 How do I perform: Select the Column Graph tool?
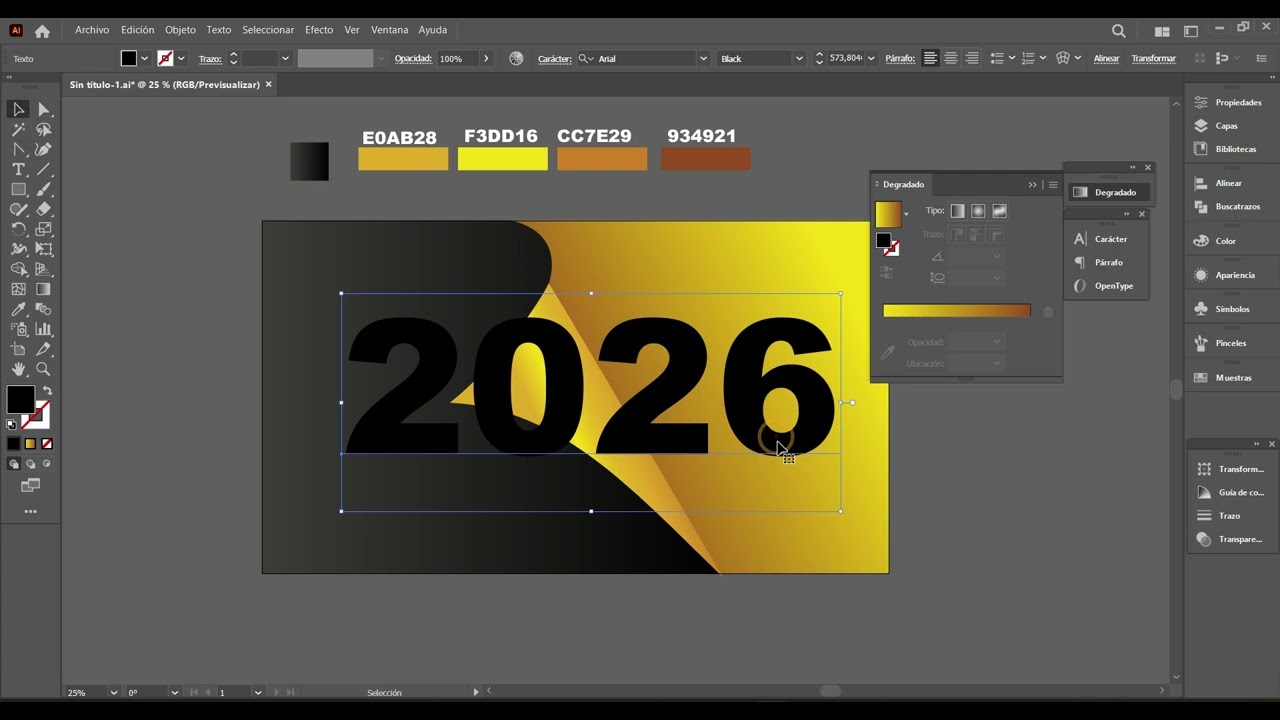point(43,329)
